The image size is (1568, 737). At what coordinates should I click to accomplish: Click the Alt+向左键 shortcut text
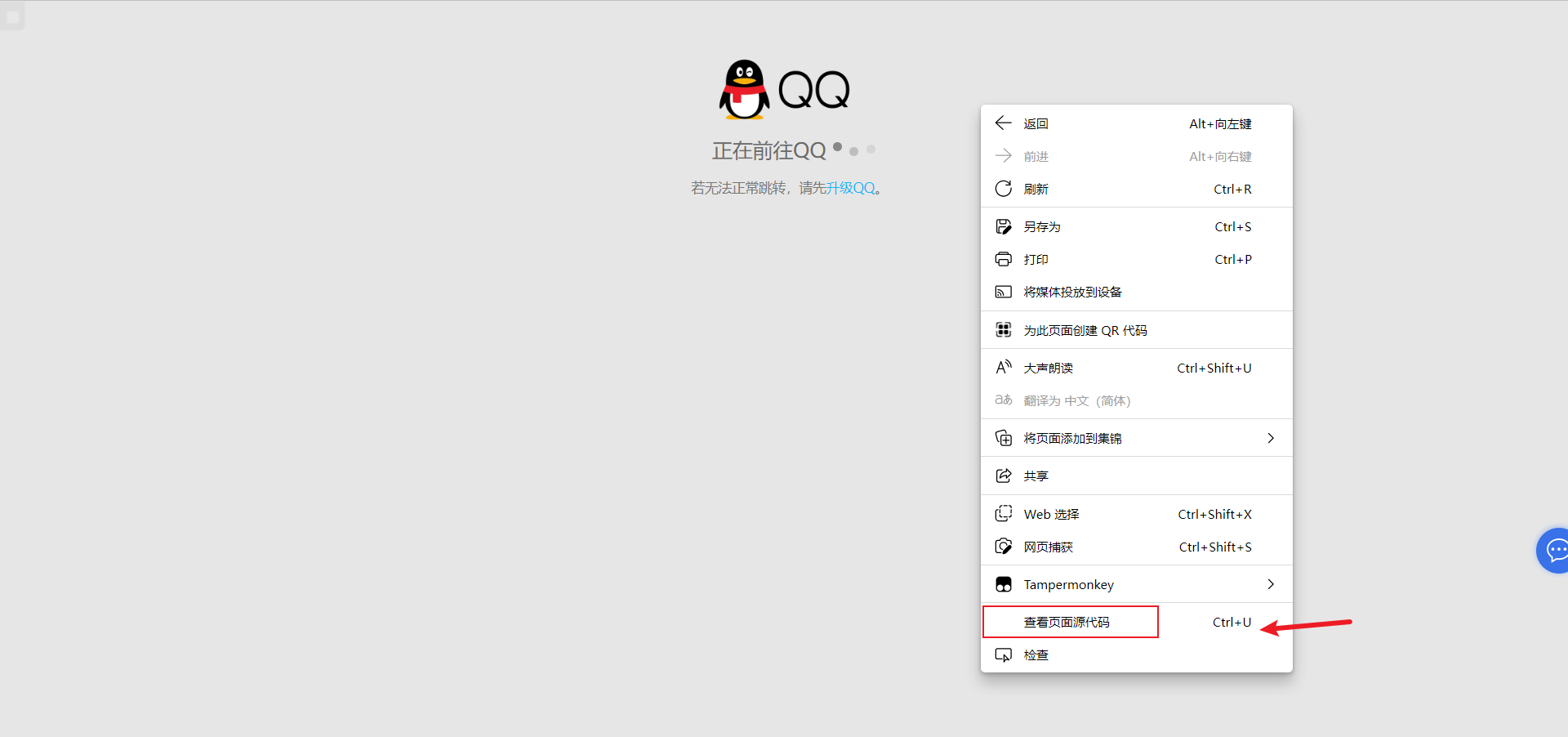point(1220,123)
